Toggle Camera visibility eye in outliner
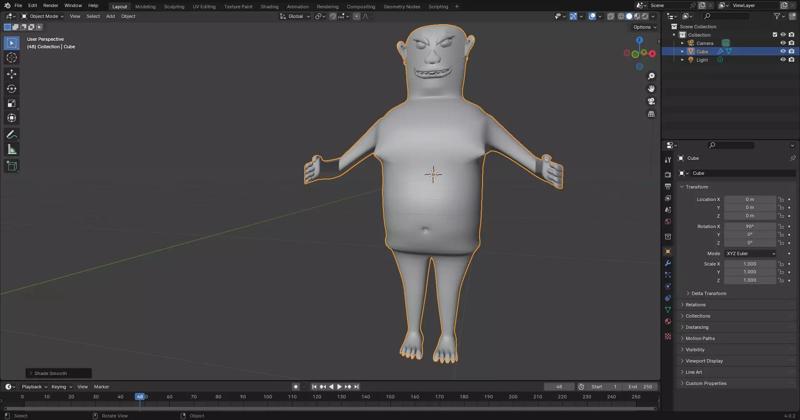Screen dimensions: 800x420 [783, 43]
